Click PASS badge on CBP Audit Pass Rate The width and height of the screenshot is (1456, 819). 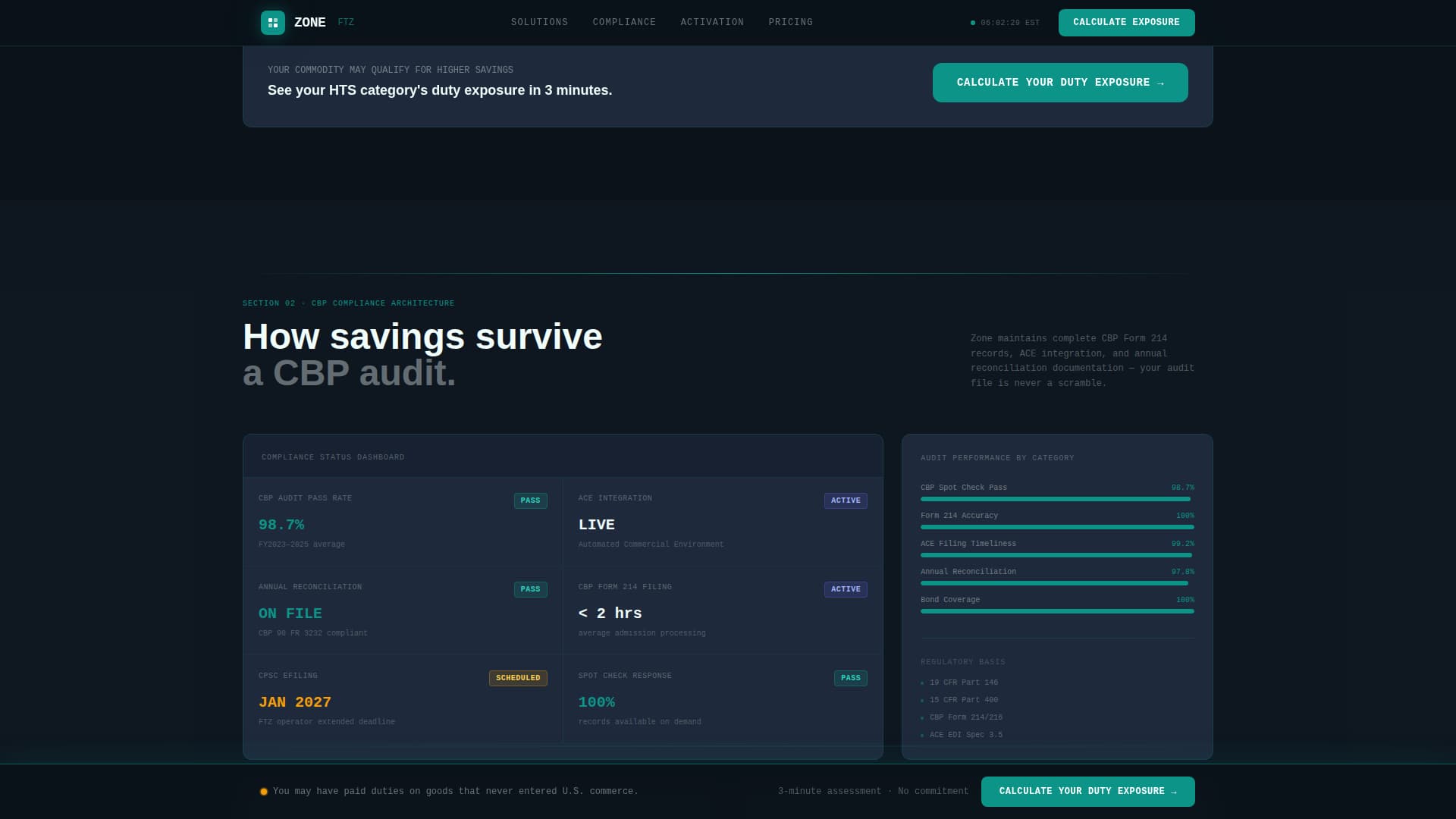pos(530,501)
